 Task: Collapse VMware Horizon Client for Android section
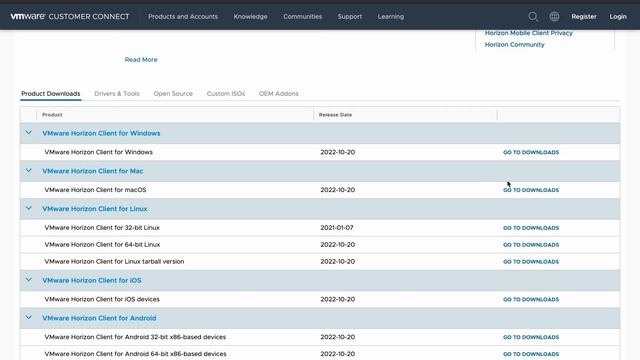(x=29, y=318)
